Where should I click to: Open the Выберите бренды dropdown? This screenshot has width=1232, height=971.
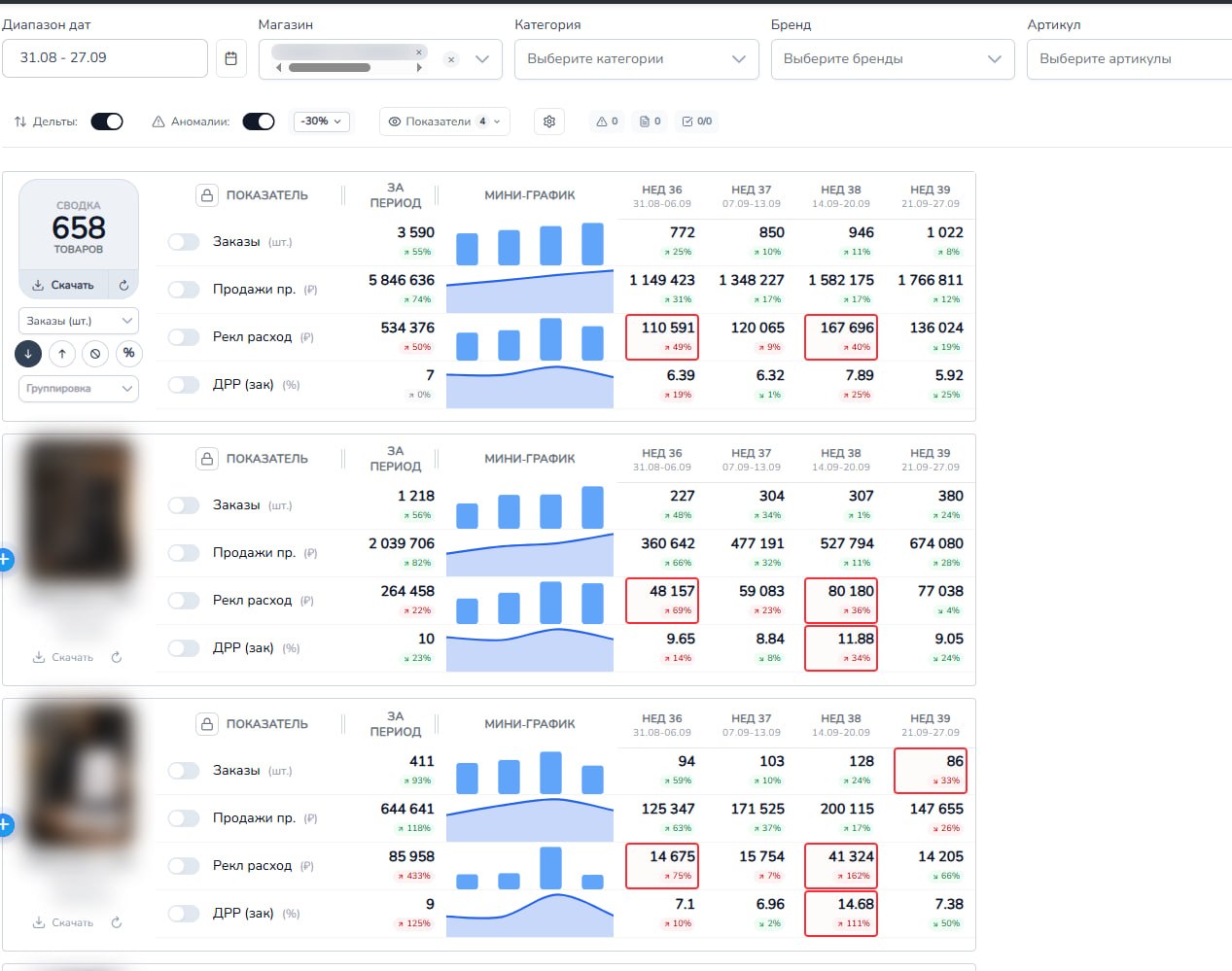pyautogui.click(x=893, y=59)
